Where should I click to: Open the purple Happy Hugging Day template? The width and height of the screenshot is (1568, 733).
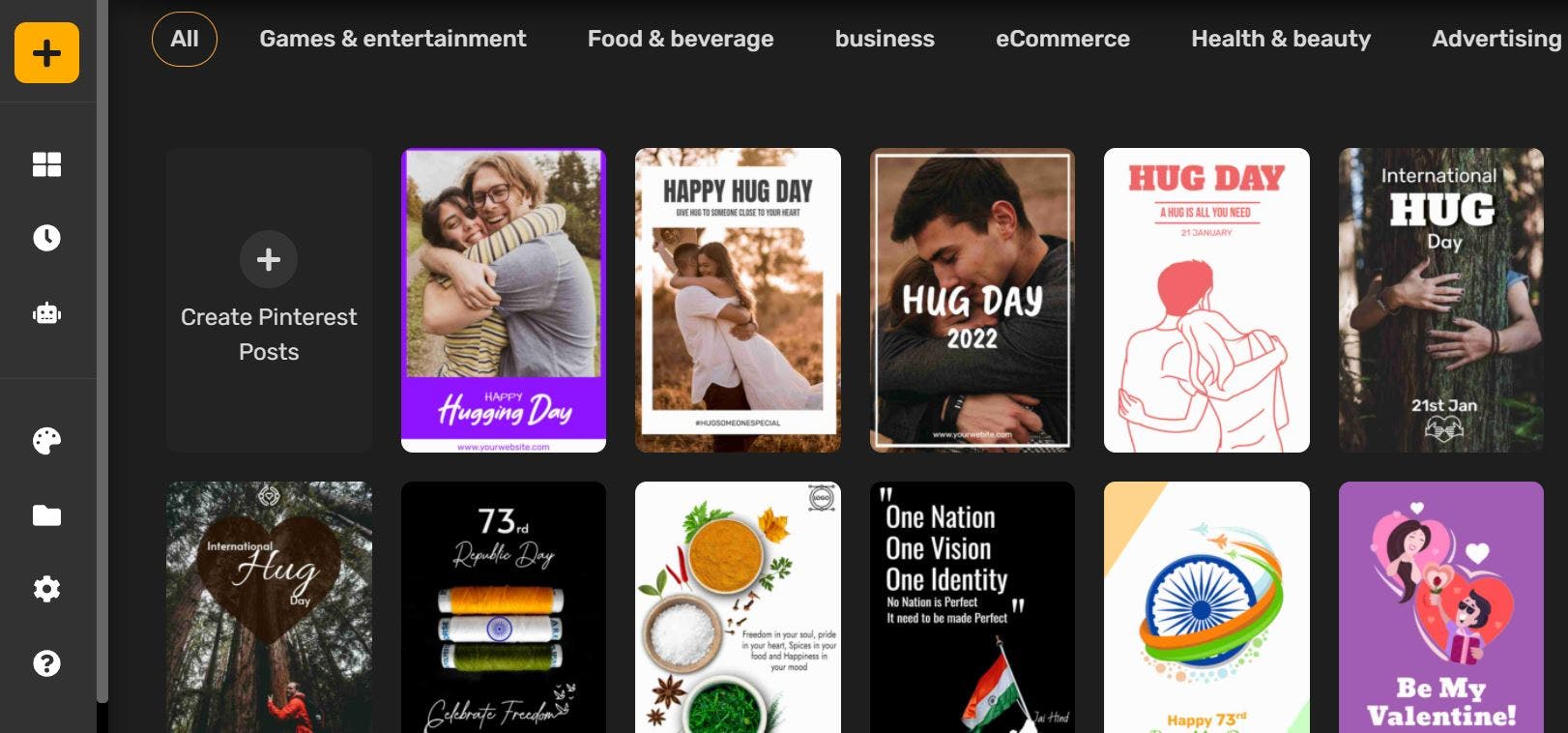coord(504,300)
